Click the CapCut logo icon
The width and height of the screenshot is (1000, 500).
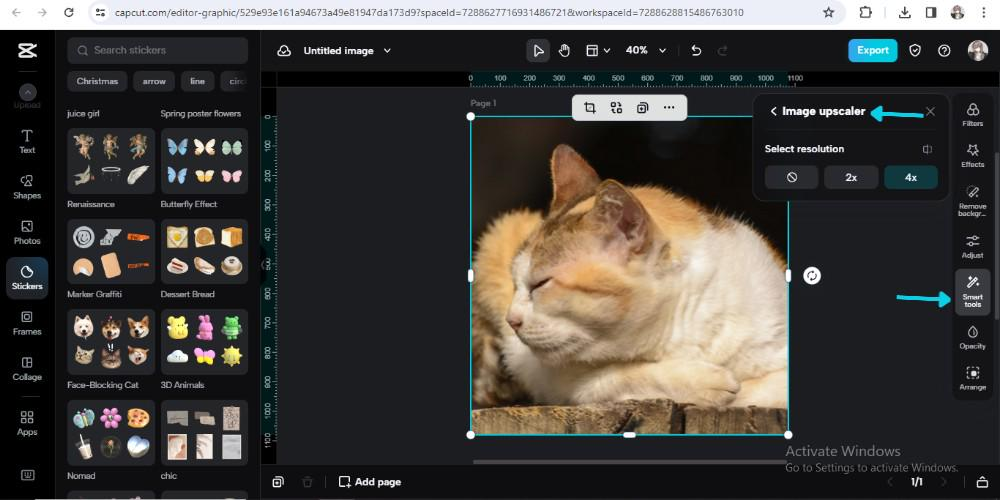(27, 50)
